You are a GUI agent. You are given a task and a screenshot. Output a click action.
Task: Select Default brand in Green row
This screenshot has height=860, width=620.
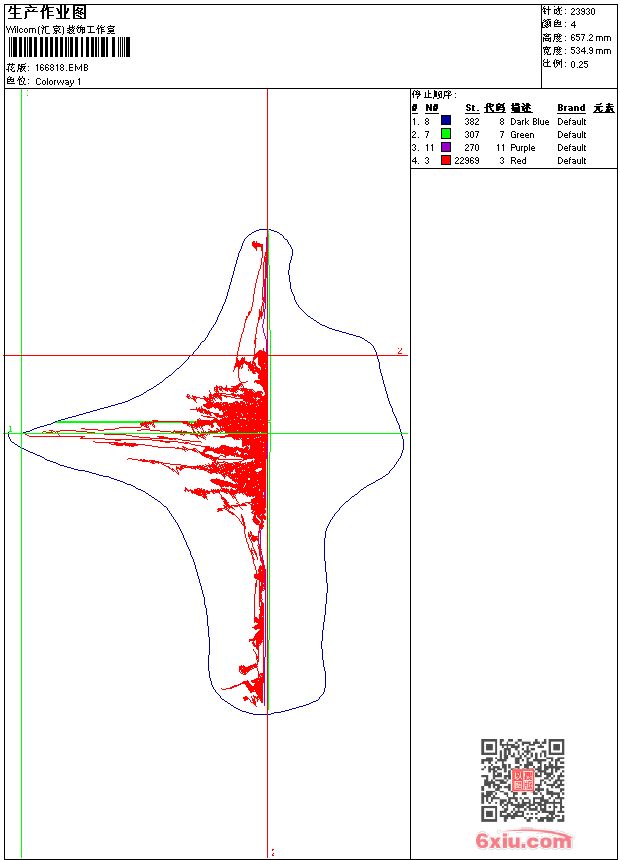pos(572,135)
